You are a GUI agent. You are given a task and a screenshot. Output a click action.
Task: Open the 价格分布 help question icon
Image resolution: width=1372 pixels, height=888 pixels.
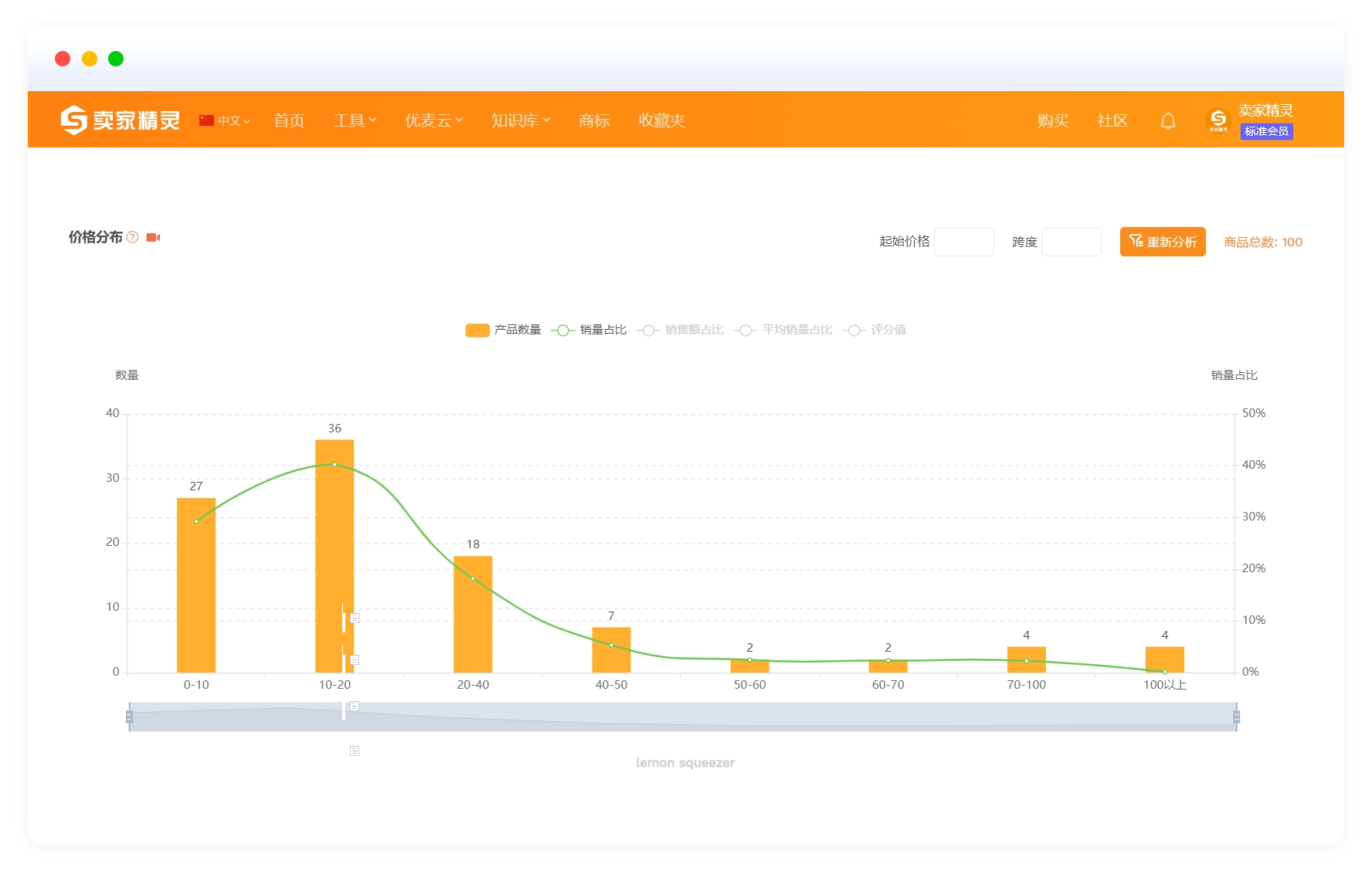coord(132,237)
